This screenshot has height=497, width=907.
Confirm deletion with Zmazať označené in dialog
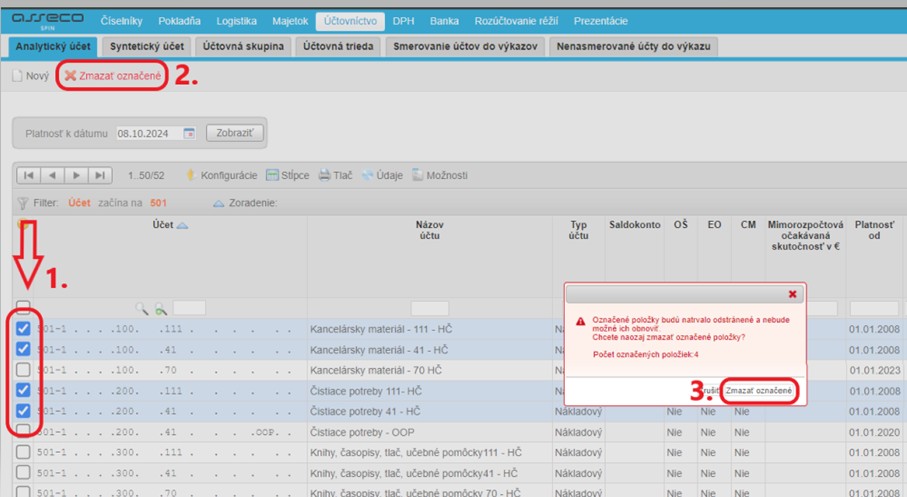[759, 389]
